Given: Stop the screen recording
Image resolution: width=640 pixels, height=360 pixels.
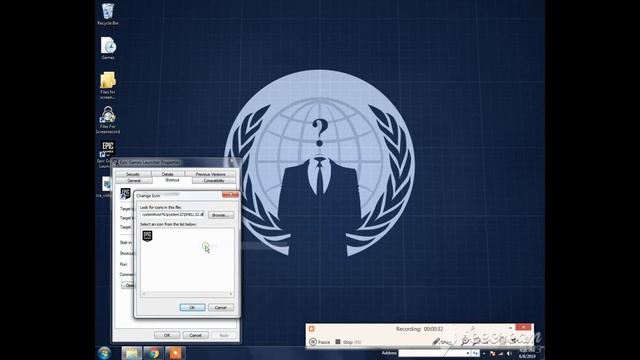Looking at the screenshot, I should 348,342.
